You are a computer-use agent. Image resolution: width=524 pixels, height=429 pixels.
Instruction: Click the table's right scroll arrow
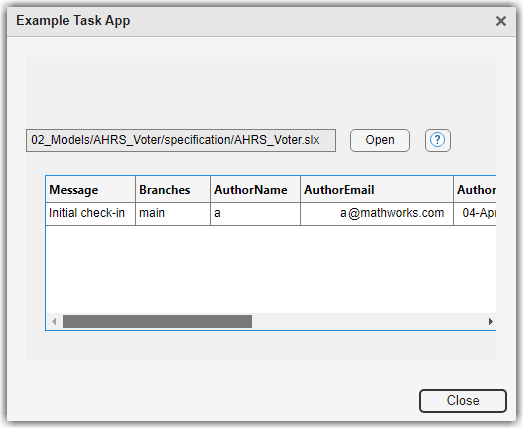point(490,321)
